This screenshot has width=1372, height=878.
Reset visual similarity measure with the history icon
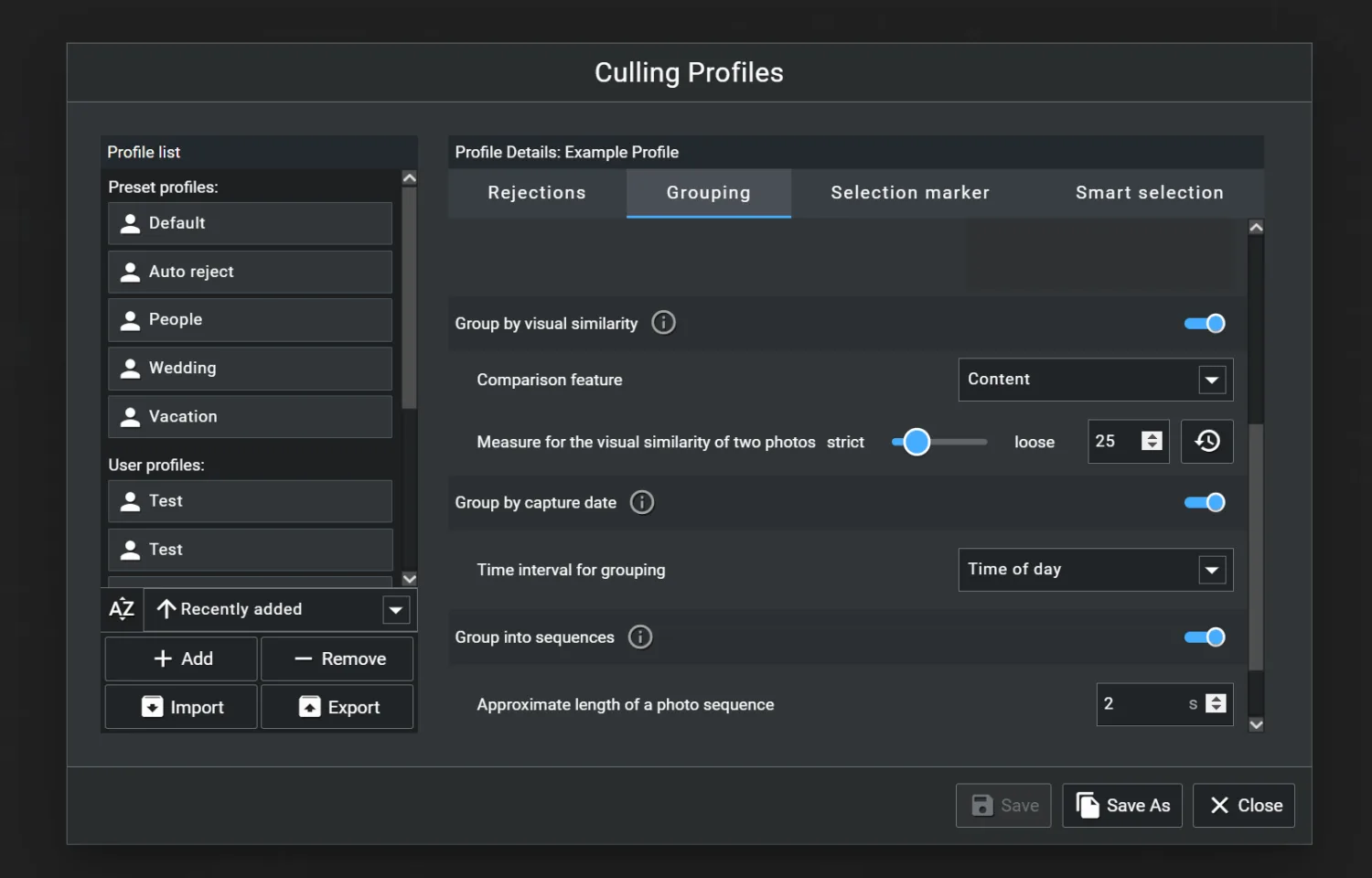tap(1206, 442)
